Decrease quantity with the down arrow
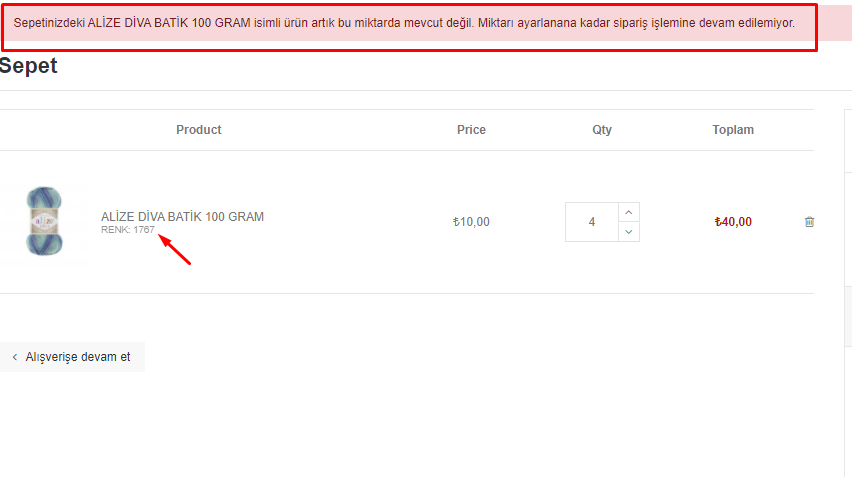 tap(629, 232)
